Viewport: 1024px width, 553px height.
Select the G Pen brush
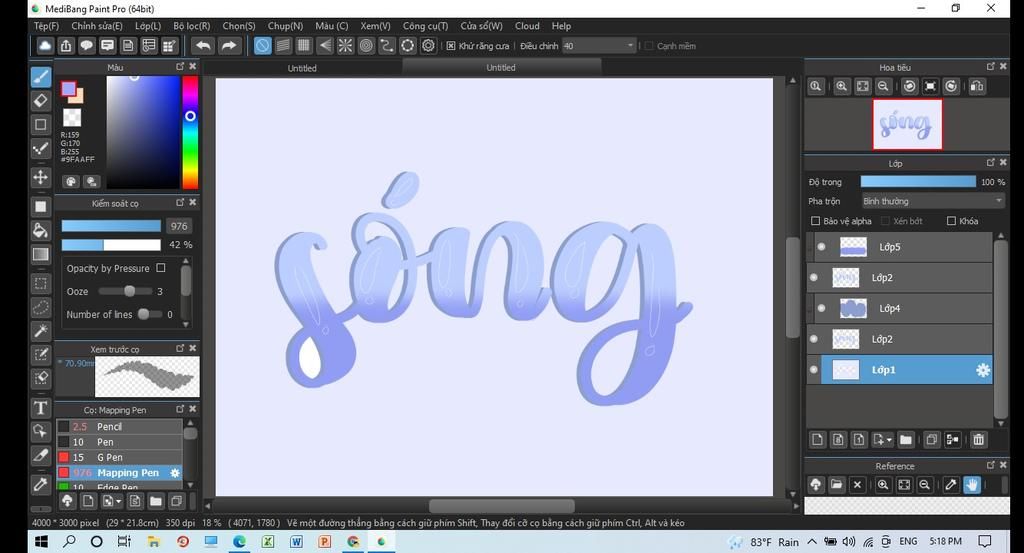(109, 457)
